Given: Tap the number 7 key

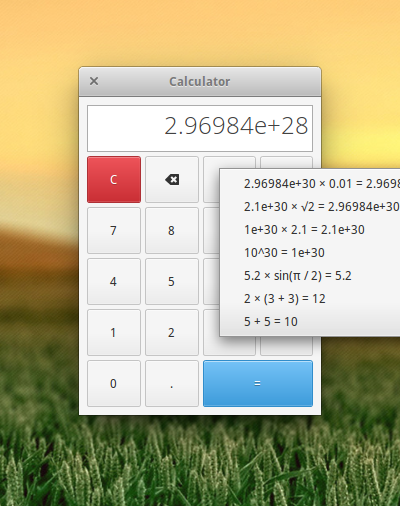Looking at the screenshot, I should pos(114,230).
